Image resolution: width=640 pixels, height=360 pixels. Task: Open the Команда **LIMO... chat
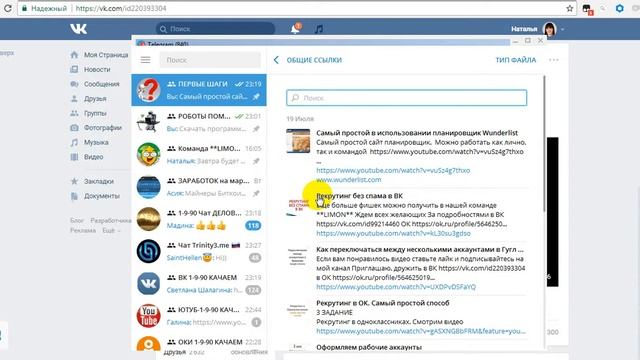[x=199, y=154]
